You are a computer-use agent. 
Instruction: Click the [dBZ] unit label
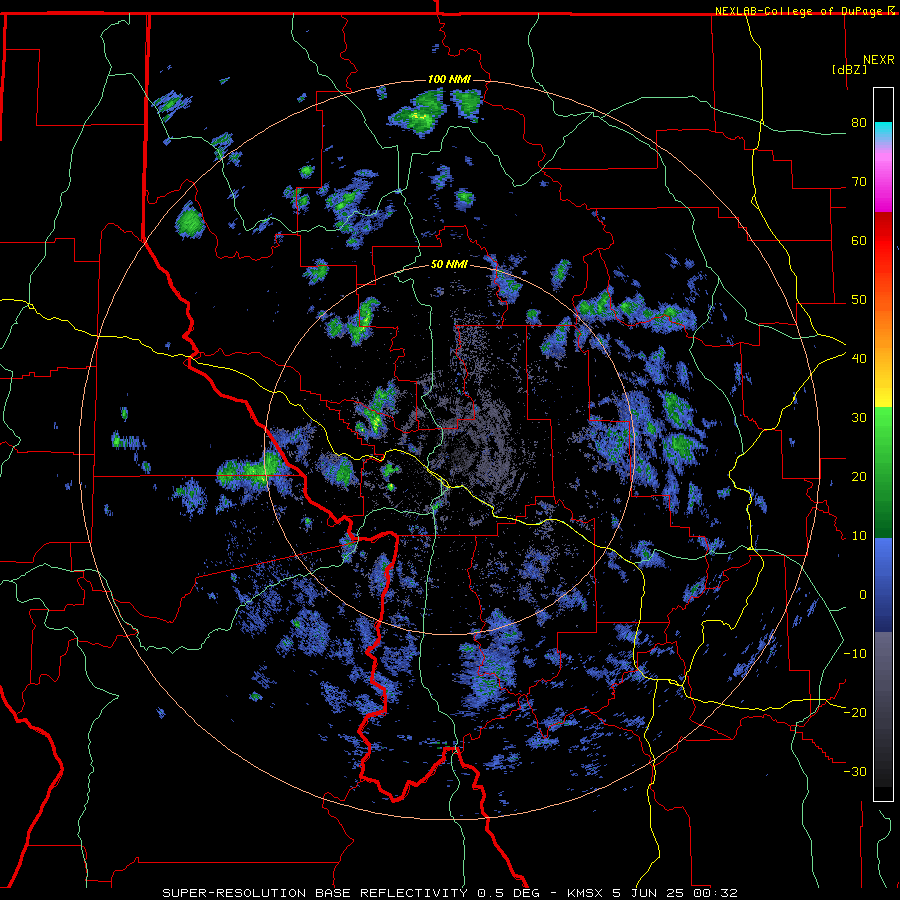849,69
